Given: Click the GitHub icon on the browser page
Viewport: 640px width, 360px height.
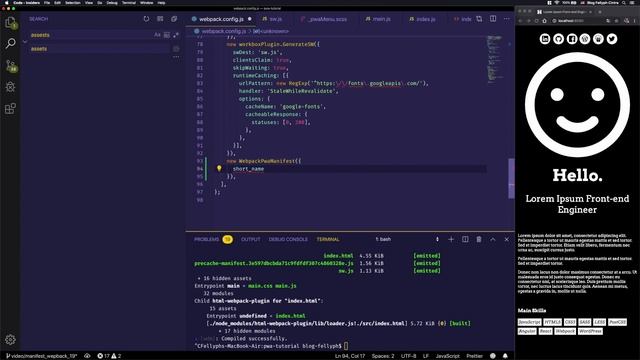Looking at the screenshot, I should 558,39.
